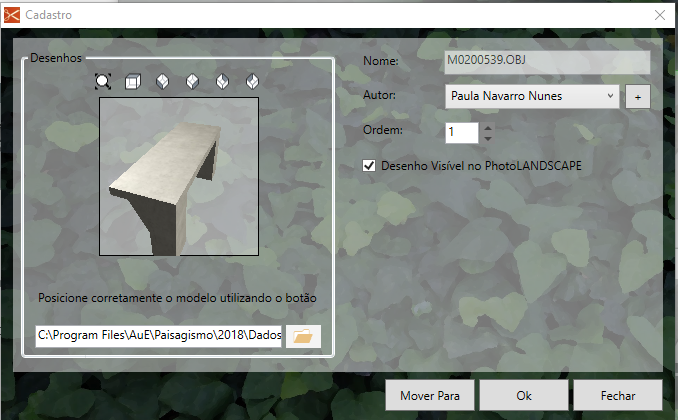The width and height of the screenshot is (678, 420).
Task: Choose the second of four isometric view icons
Action: pyautogui.click(x=193, y=81)
